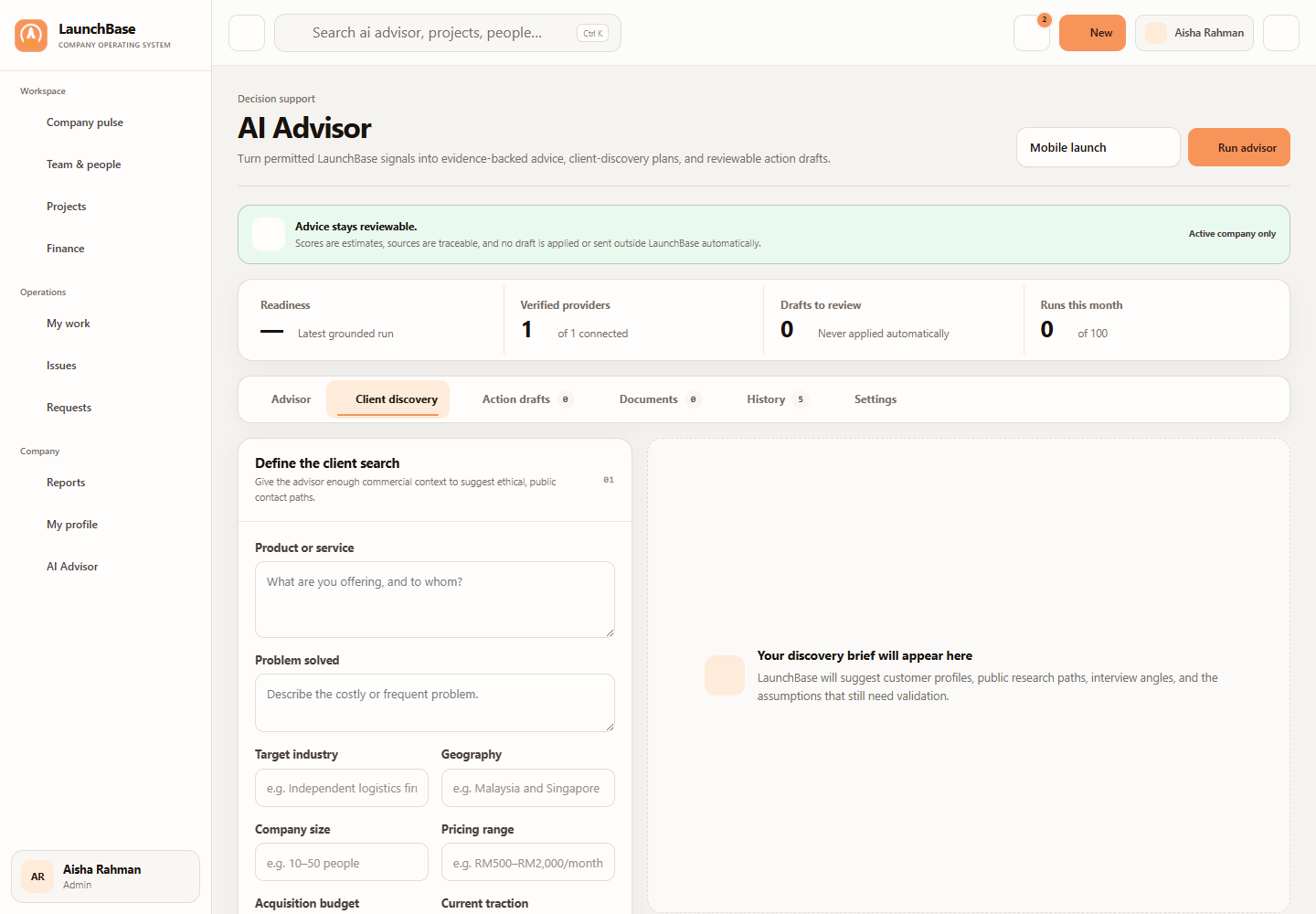Navigate to Team & people
Viewport: 1316px width, 914px height.
106,165
